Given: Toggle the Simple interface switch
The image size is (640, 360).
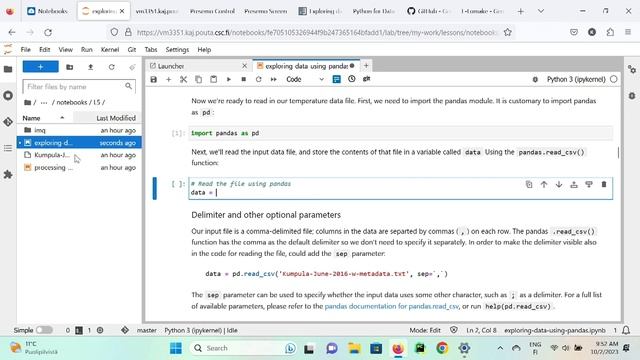Looking at the screenshot, I should (x=44, y=330).
